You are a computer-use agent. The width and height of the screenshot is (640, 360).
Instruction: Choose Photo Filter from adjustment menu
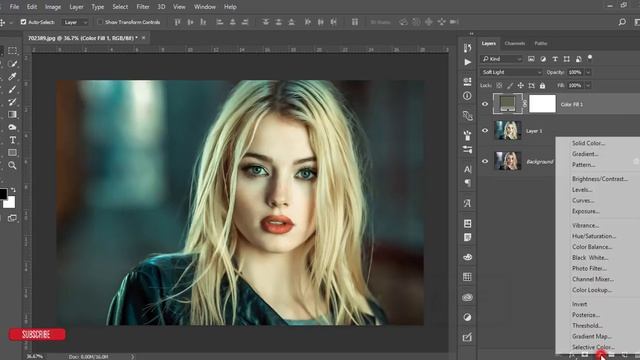coord(589,268)
